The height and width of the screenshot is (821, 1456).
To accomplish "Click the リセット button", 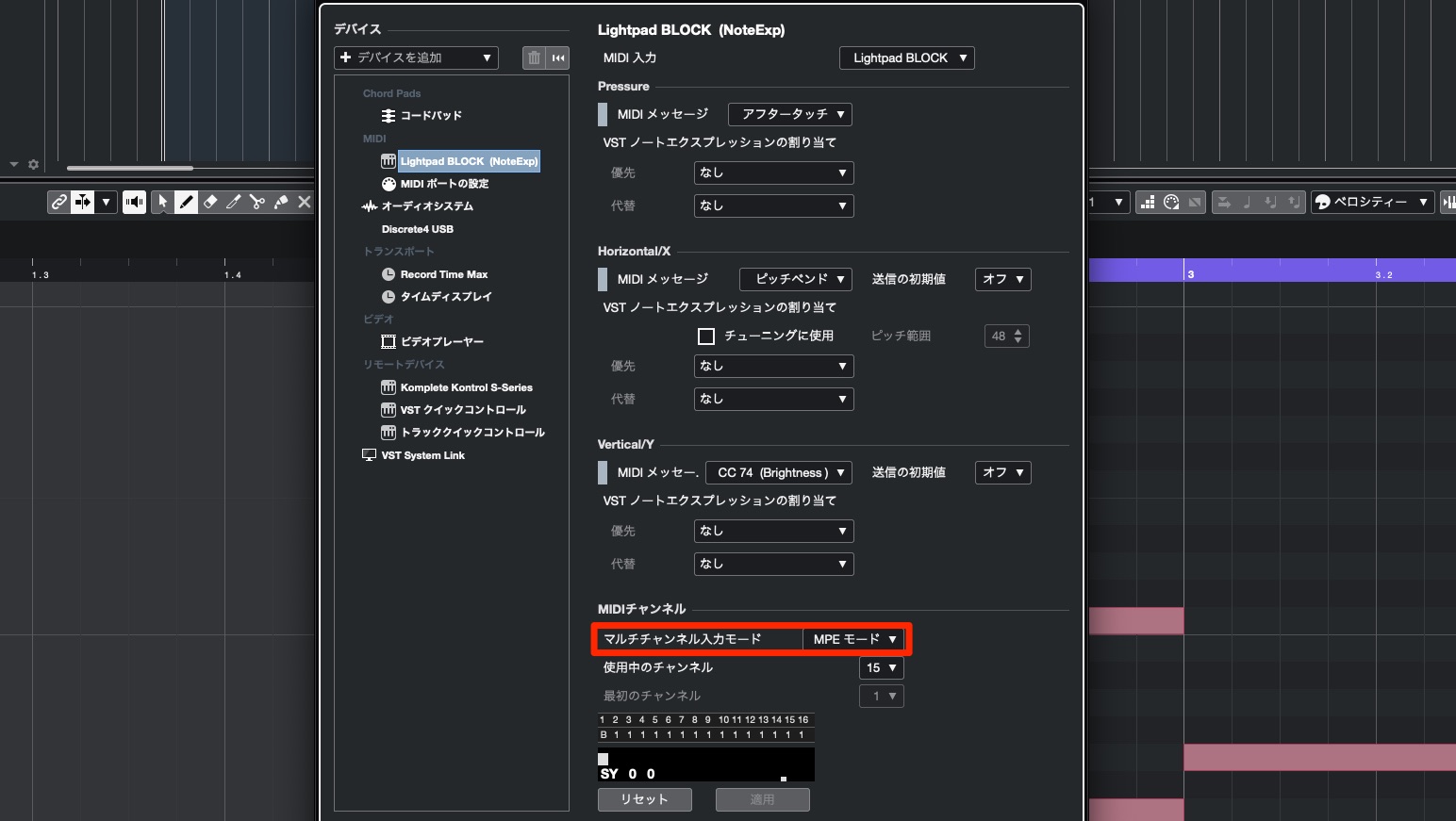I will 645,799.
